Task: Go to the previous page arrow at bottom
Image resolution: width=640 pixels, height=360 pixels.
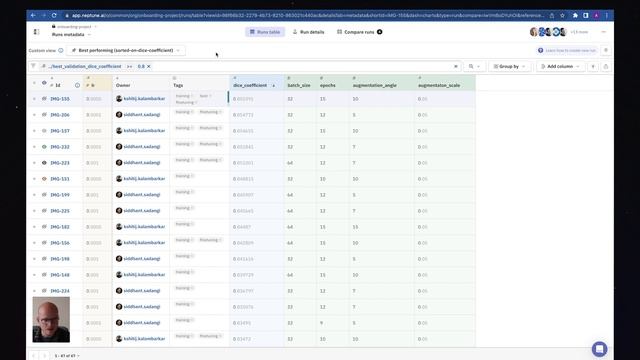Action: 33,356
